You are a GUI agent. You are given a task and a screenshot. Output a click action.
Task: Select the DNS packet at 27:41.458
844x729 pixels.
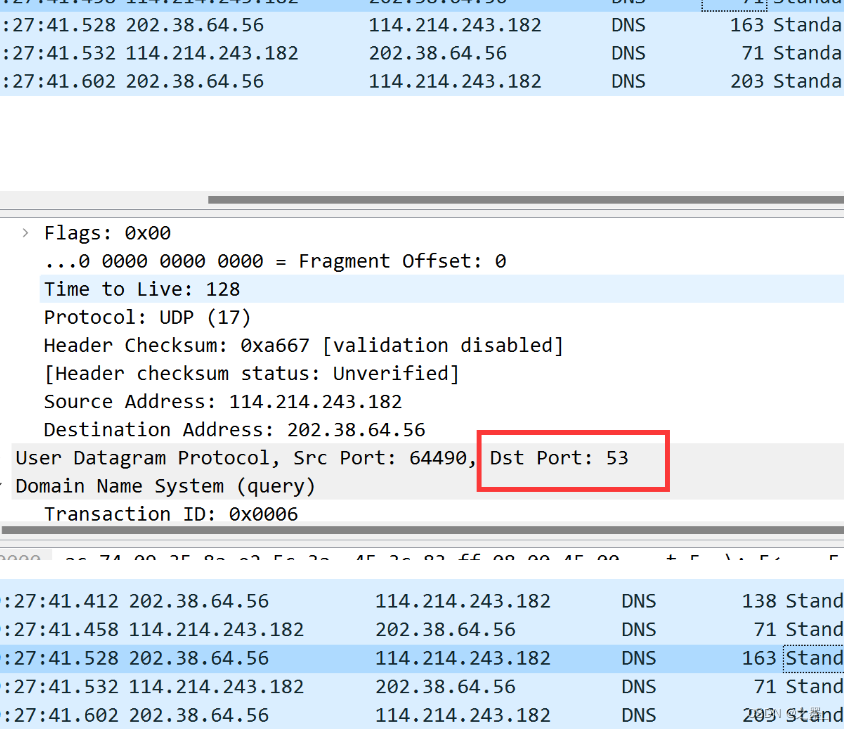(x=400, y=629)
